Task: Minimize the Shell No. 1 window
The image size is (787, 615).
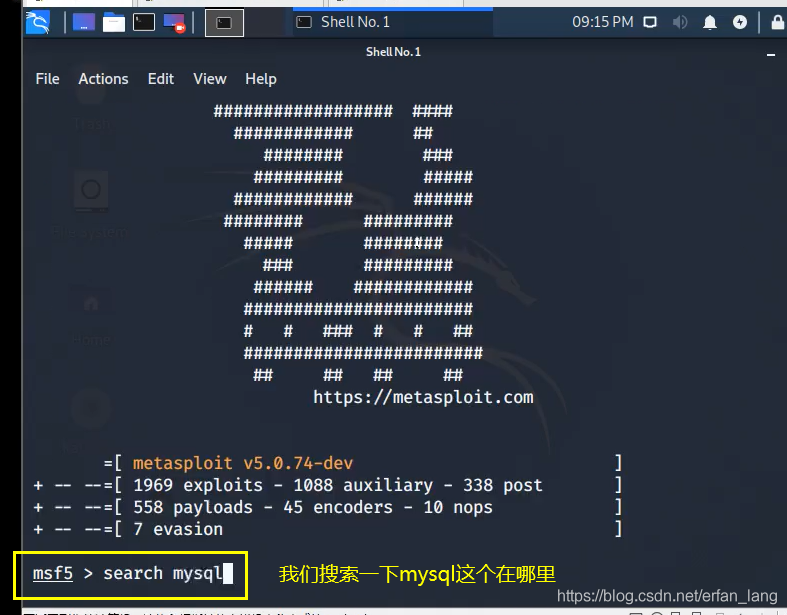Action: 771,54
